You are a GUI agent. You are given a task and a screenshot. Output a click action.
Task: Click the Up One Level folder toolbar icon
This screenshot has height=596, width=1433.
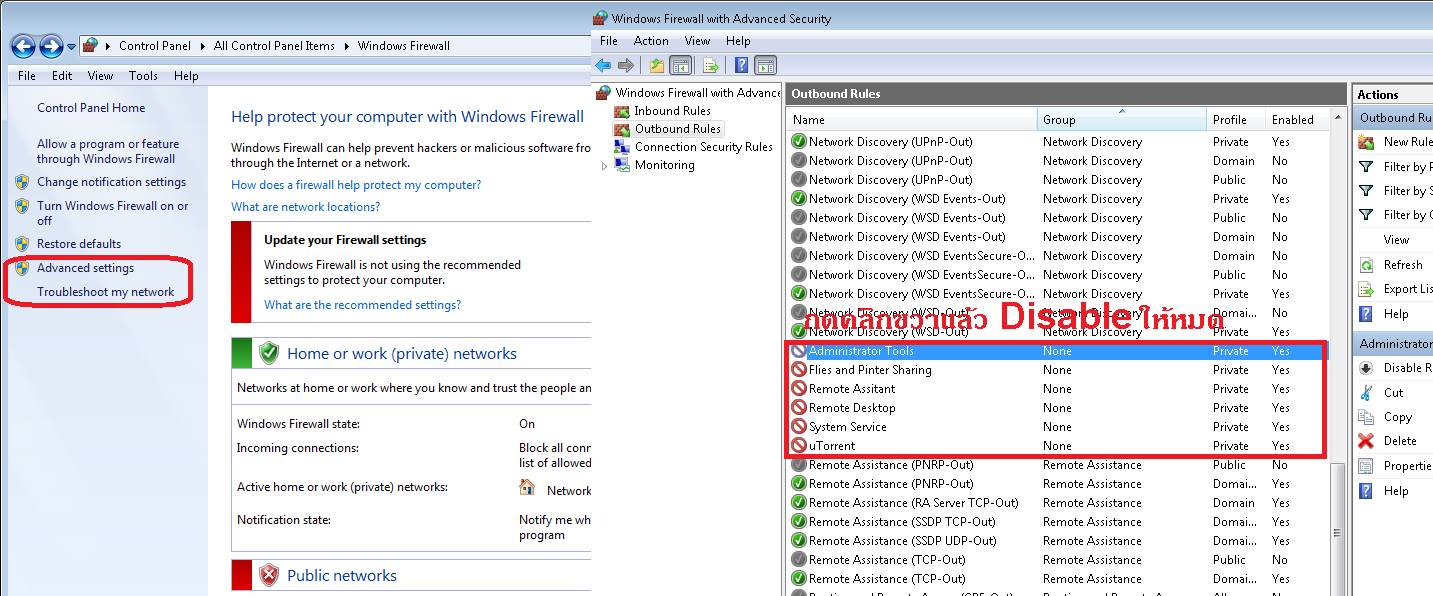coord(656,66)
